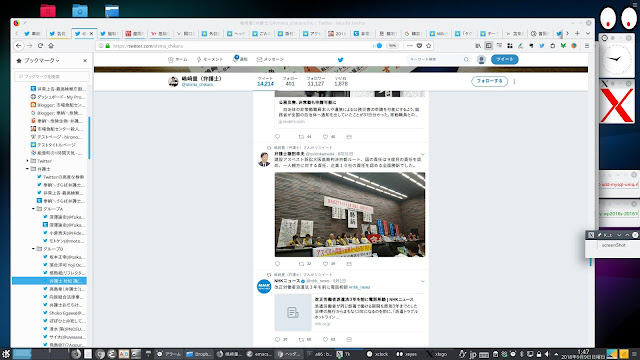Open the 90% zoom level indicator
640x360 pixels.
pos(392,46)
